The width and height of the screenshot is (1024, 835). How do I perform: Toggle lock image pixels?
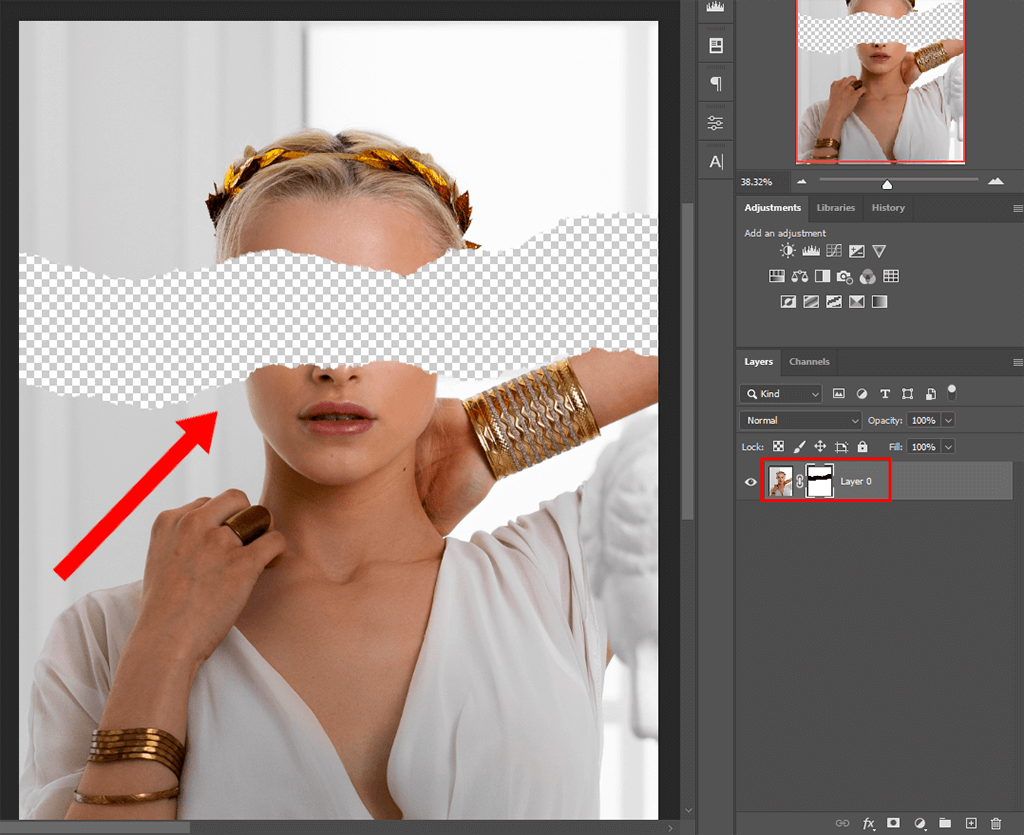tap(799, 447)
